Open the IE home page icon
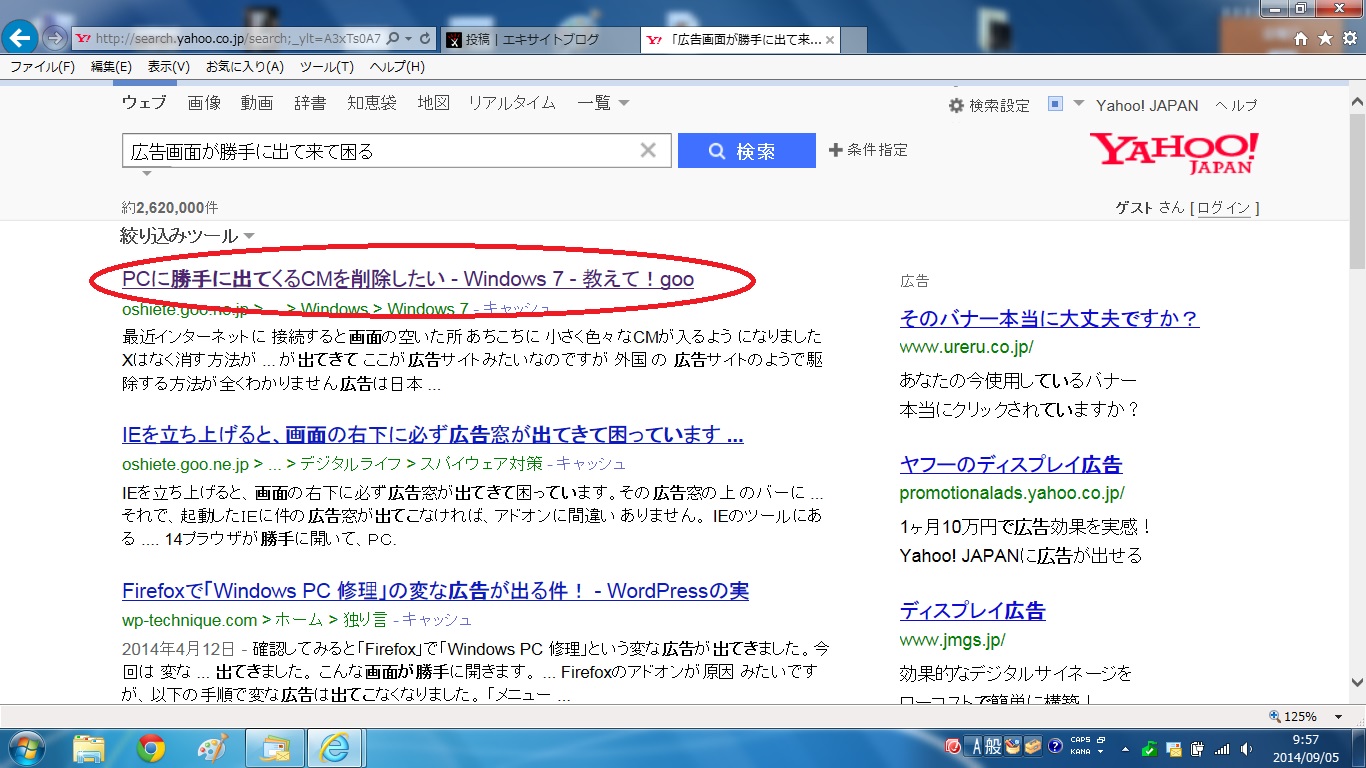Image resolution: width=1366 pixels, height=768 pixels. coord(1301,39)
